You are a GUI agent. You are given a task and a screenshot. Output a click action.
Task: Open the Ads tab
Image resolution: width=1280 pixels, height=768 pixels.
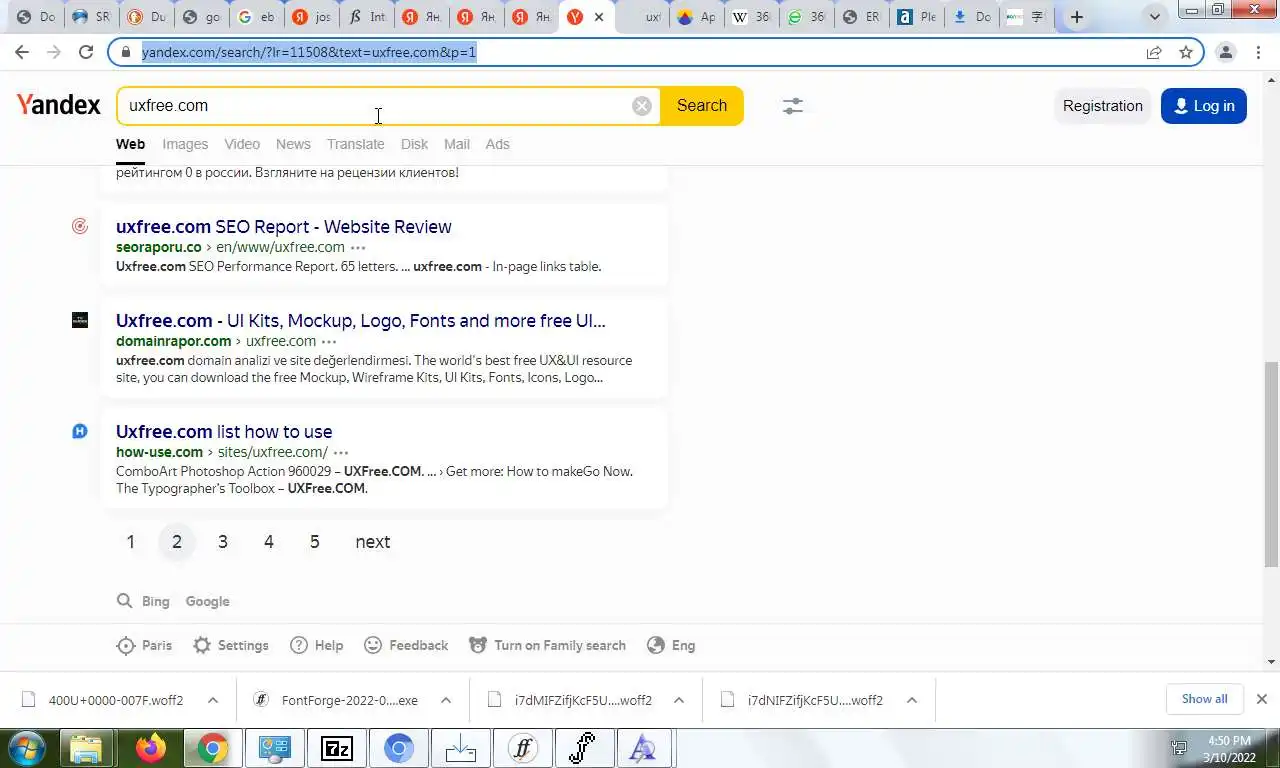pos(498,144)
